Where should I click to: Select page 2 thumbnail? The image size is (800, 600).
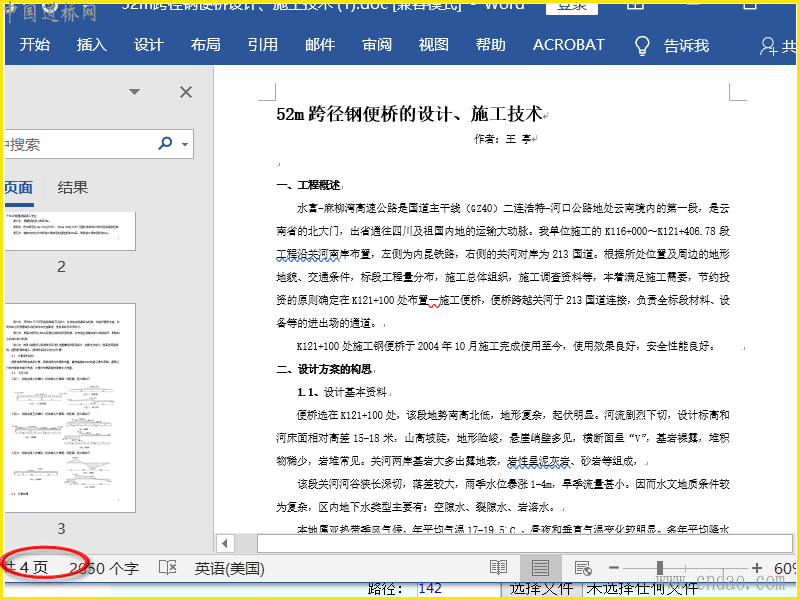[70, 230]
